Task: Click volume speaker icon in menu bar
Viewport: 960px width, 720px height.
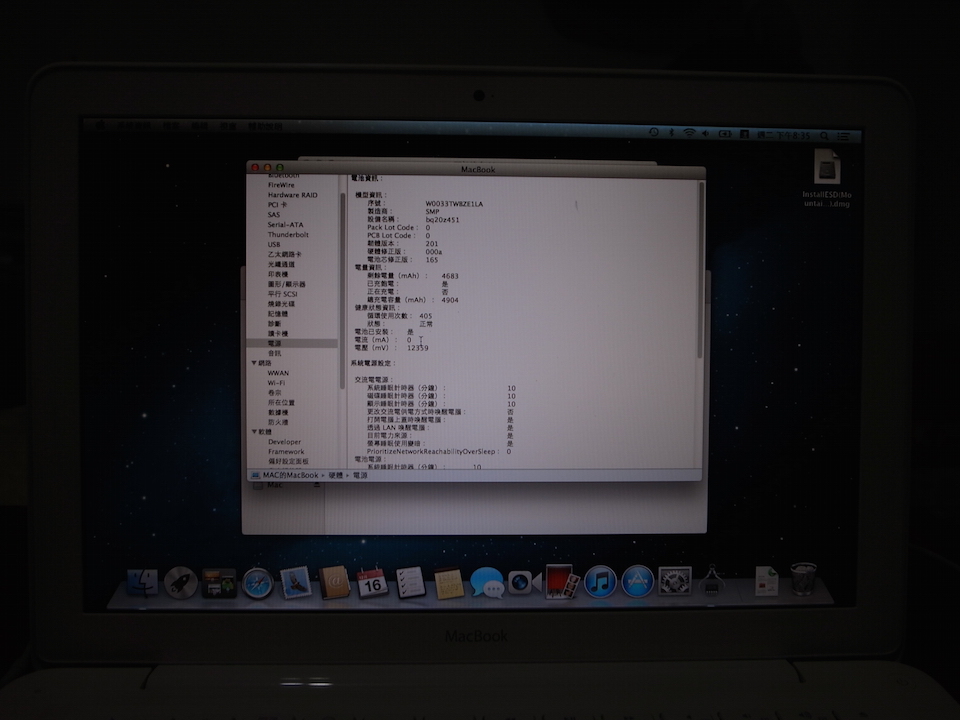Action: tap(706, 133)
